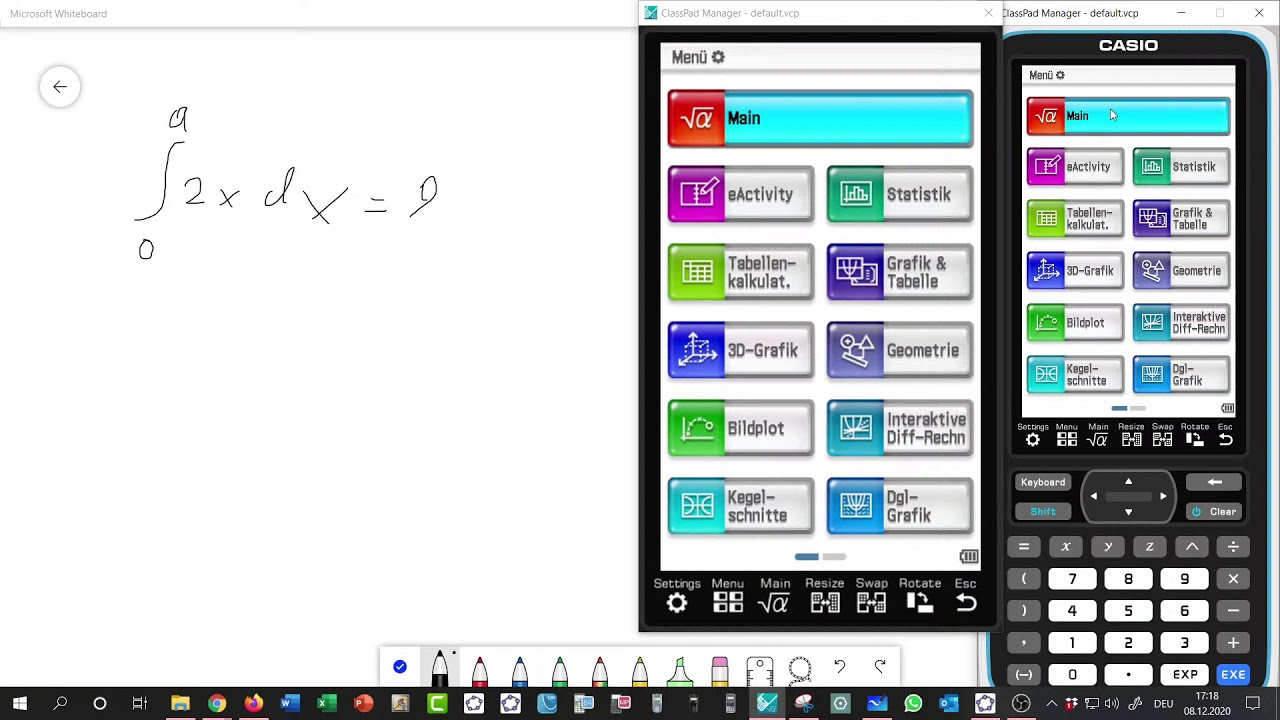1280x720 pixels.
Task: Click EXP key on Casio calculator
Action: click(1185, 675)
